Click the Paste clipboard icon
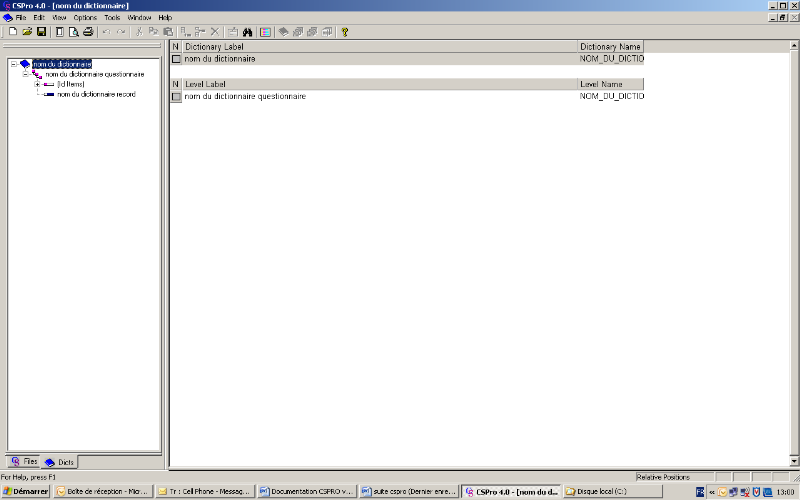This screenshot has width=800, height=500. coord(168,32)
